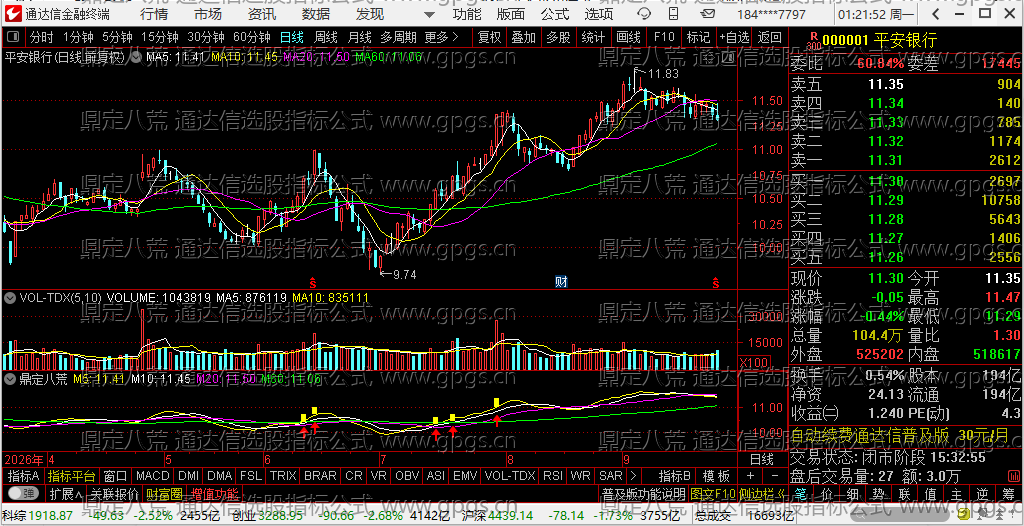
Task: Open the 增值功能 tab
Action: [215, 493]
